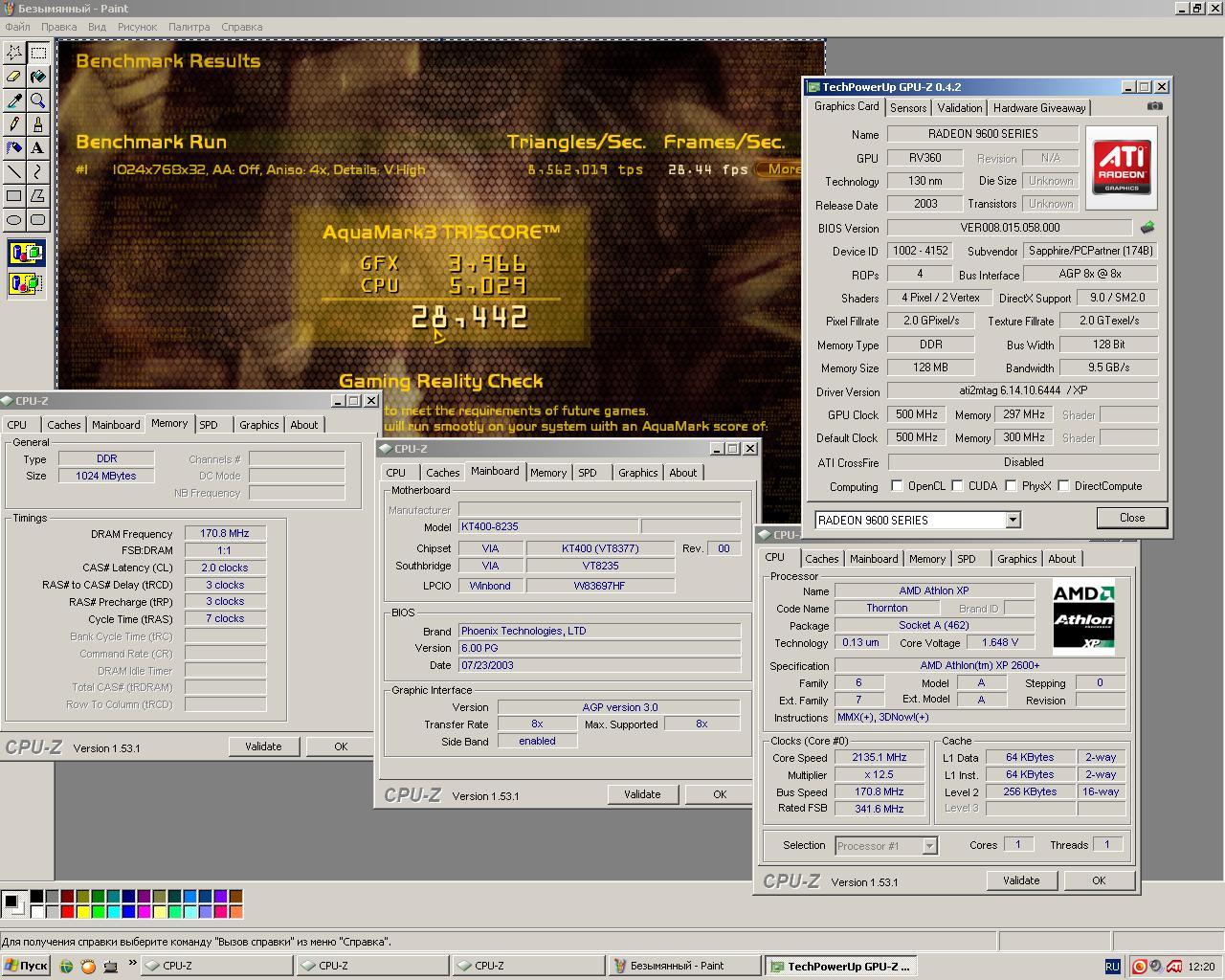
Task: Choose transparent selection mode option in toolbox
Action: point(26,283)
